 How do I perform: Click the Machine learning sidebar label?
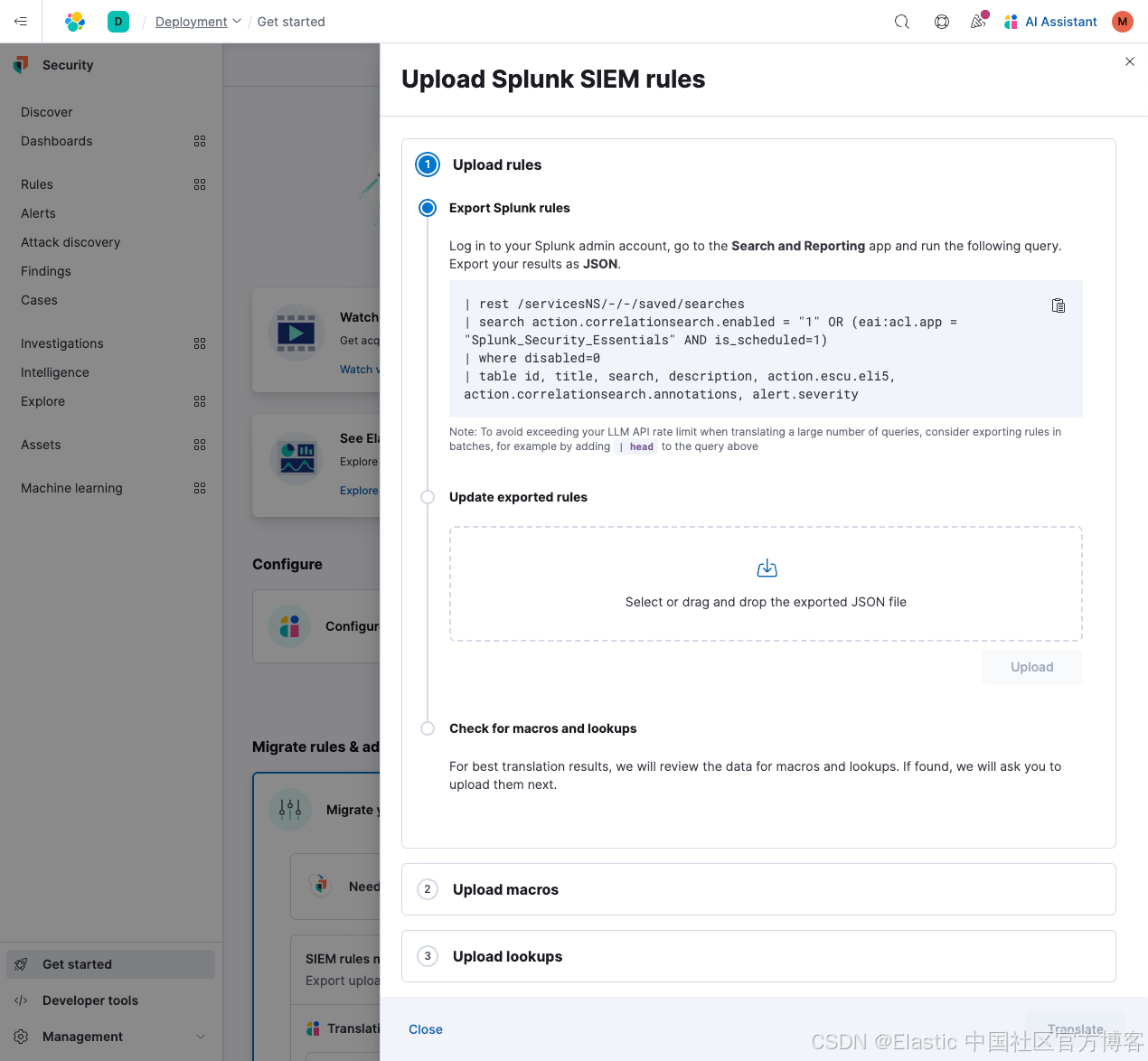(x=71, y=488)
